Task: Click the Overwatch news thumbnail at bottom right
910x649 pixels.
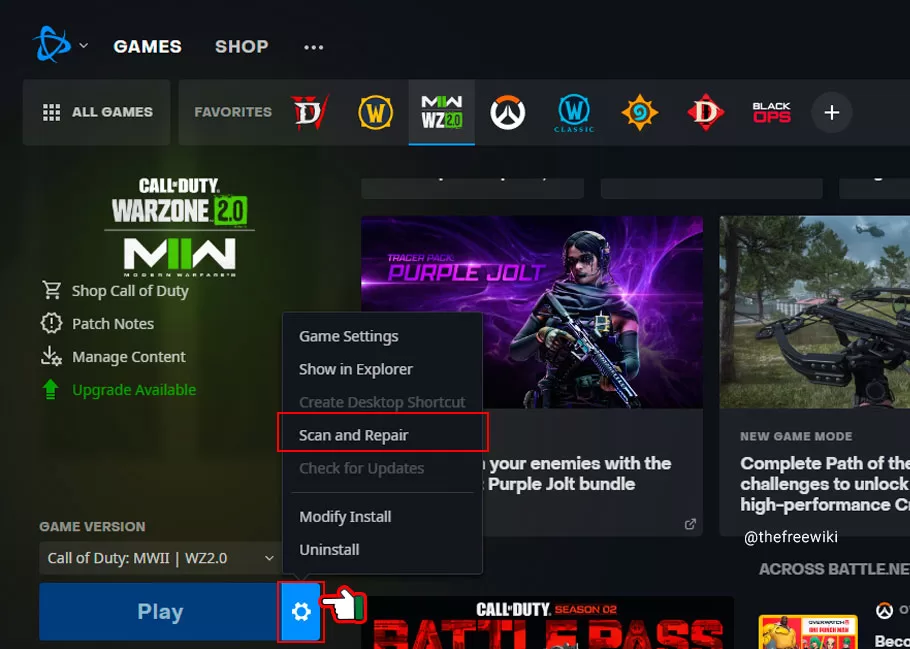Action: point(808,632)
